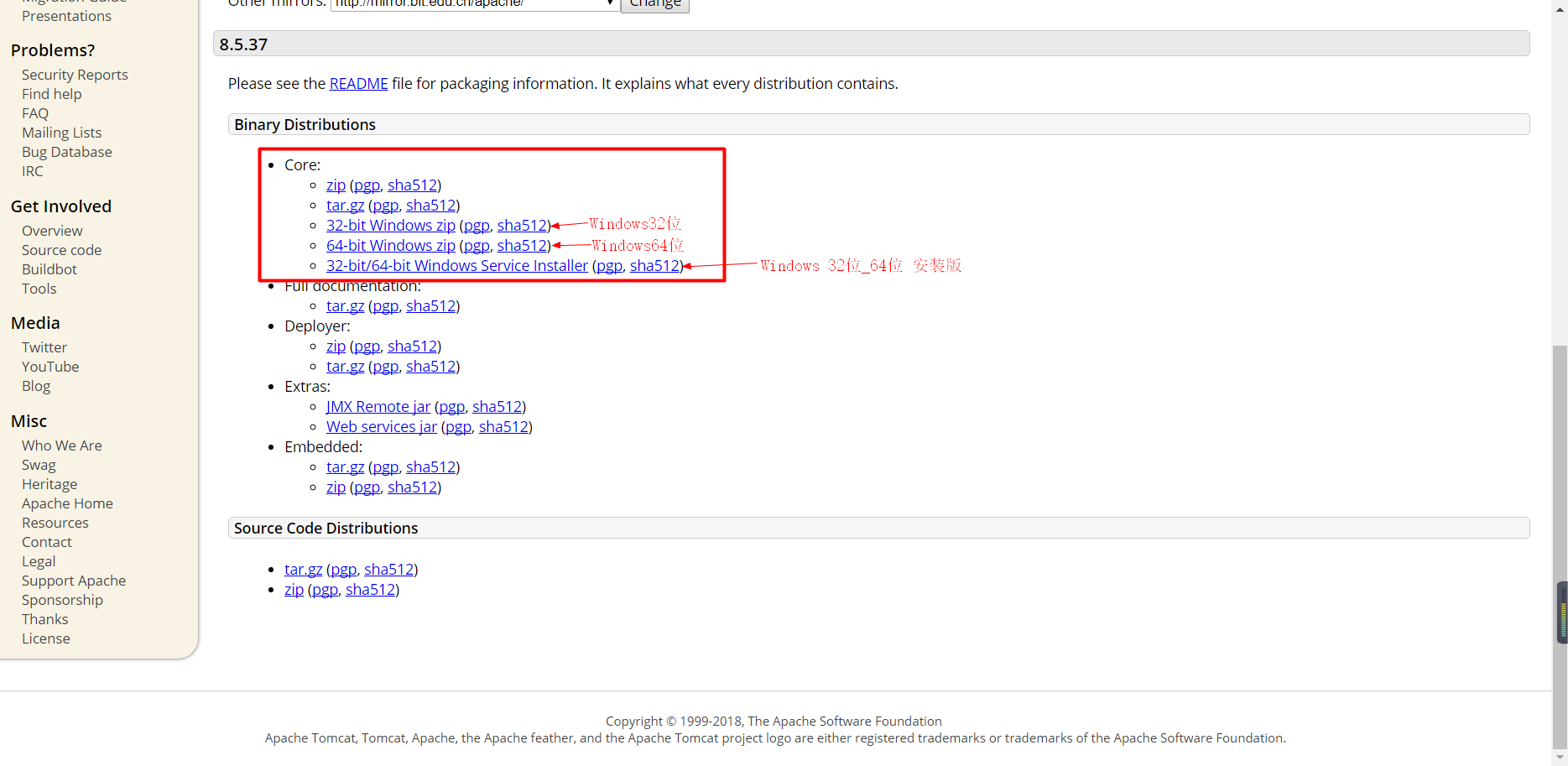
Task: Open Buildbot sidebar link
Action: tap(49, 269)
